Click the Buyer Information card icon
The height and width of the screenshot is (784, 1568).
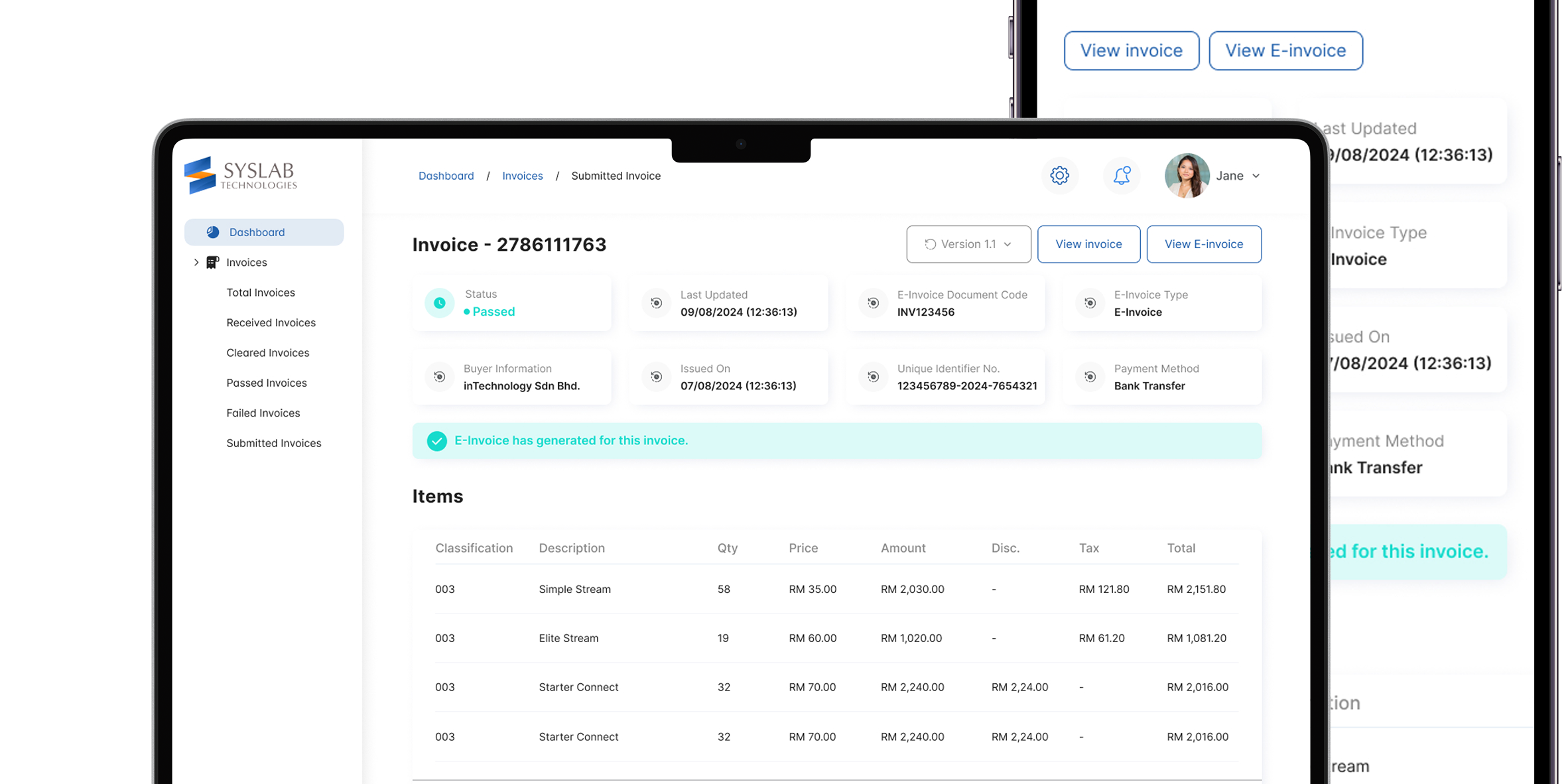pyautogui.click(x=439, y=377)
